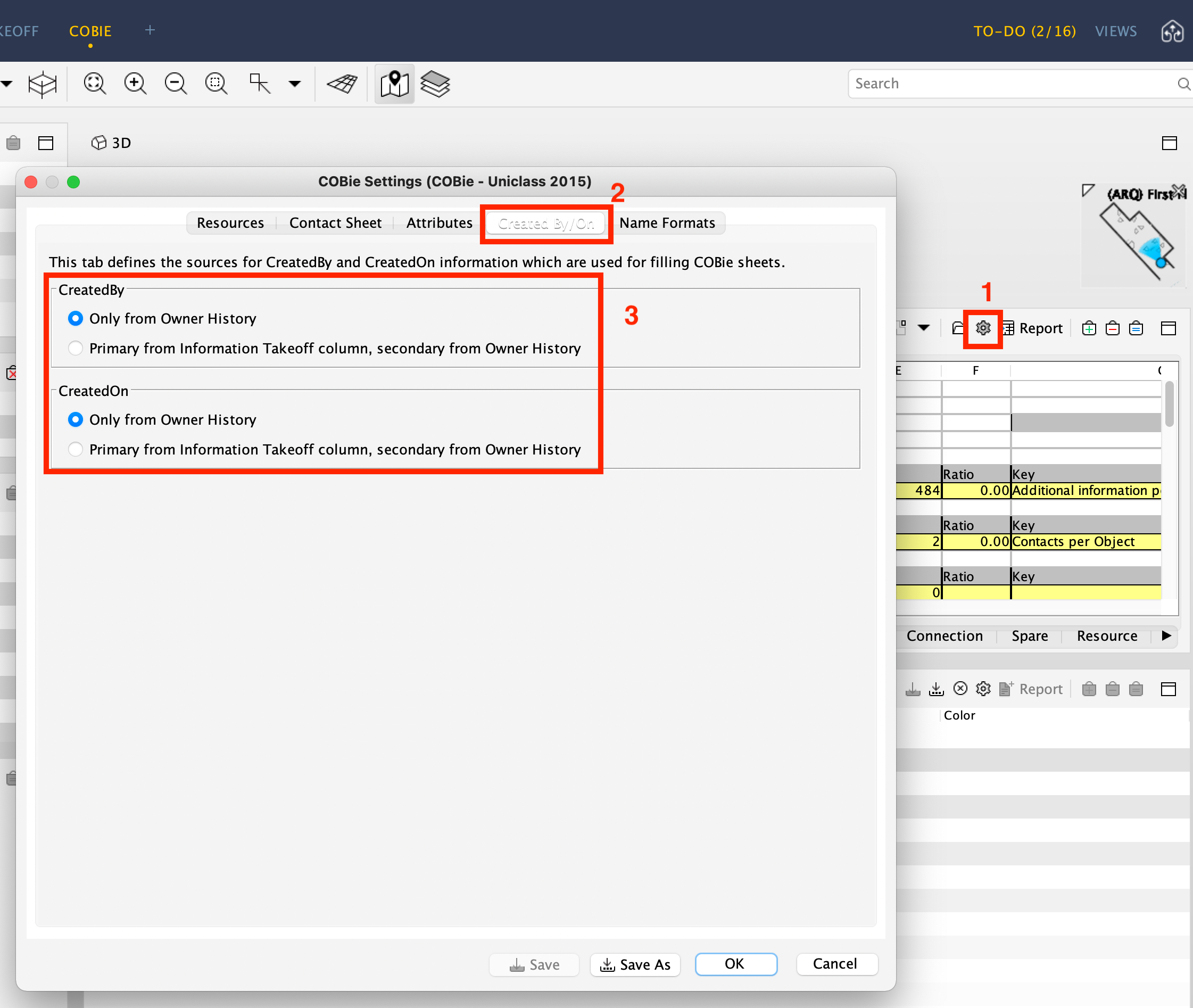This screenshot has height=1008, width=1193.
Task: Click the cloud home icon in the header
Action: point(1172,31)
